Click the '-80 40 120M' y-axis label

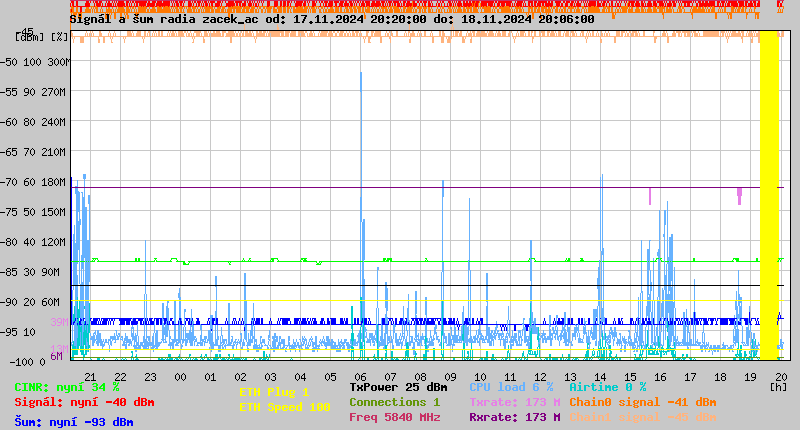[33, 242]
